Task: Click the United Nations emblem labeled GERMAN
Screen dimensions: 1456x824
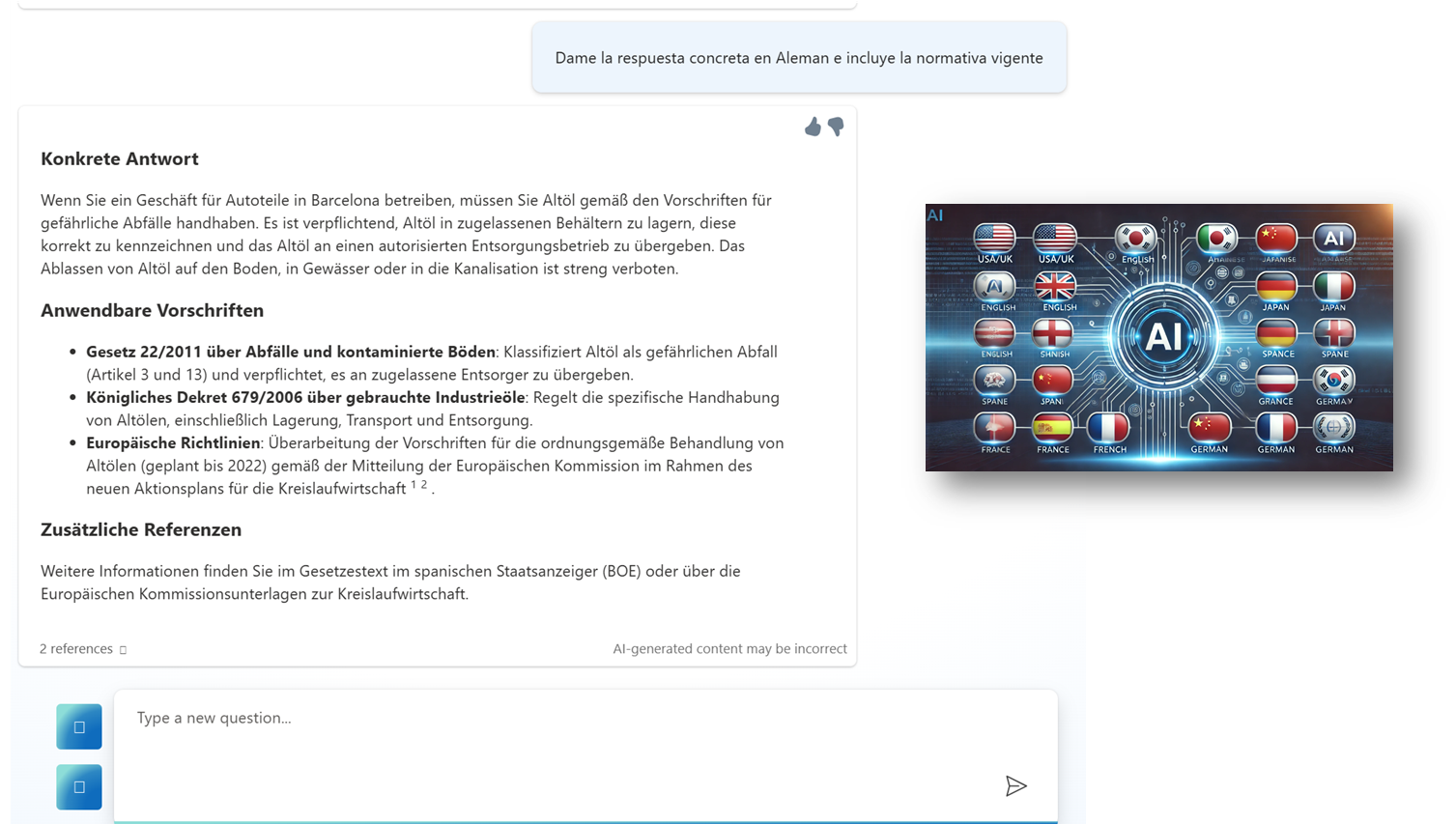Action: tap(1333, 427)
